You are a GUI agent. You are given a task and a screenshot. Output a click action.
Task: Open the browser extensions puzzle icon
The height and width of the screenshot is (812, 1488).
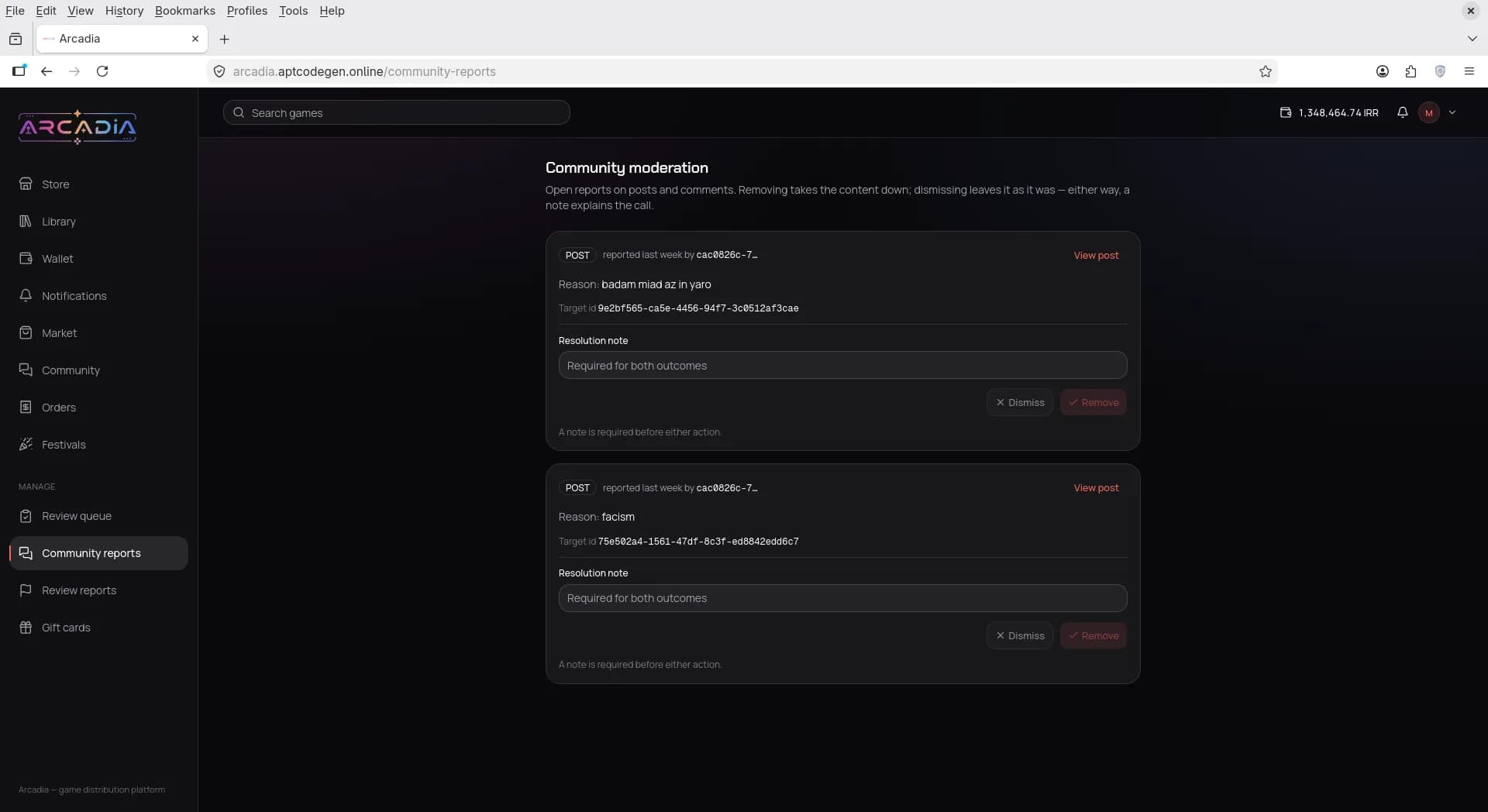[x=1410, y=71]
